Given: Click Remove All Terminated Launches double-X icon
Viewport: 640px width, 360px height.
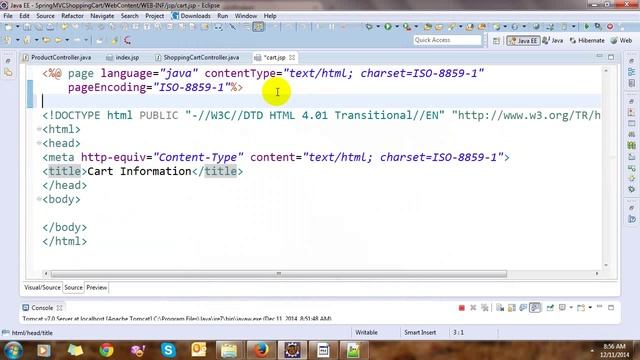Looking at the screenshot, I should [484, 308].
